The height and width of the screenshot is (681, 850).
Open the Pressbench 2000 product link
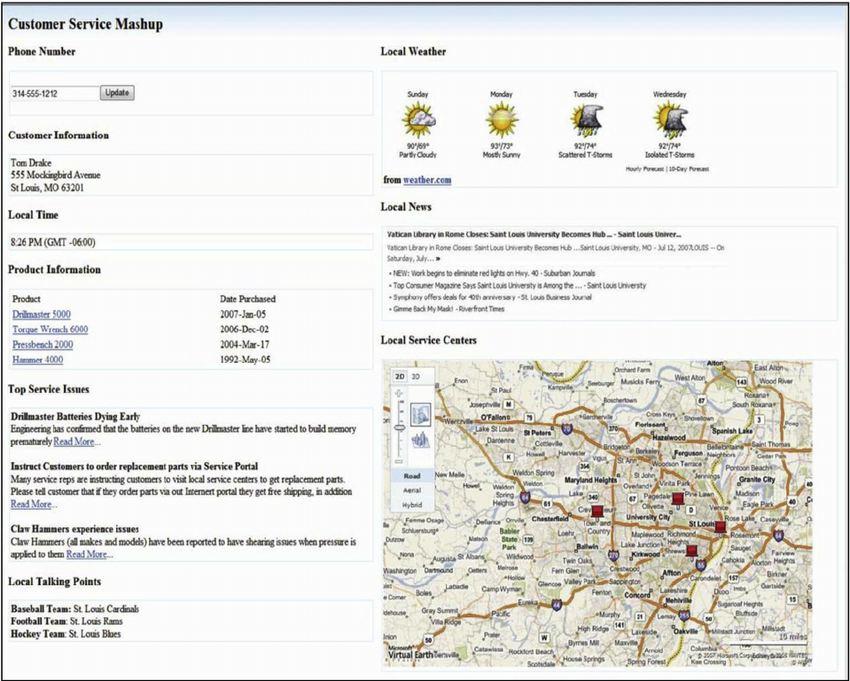click(43, 345)
